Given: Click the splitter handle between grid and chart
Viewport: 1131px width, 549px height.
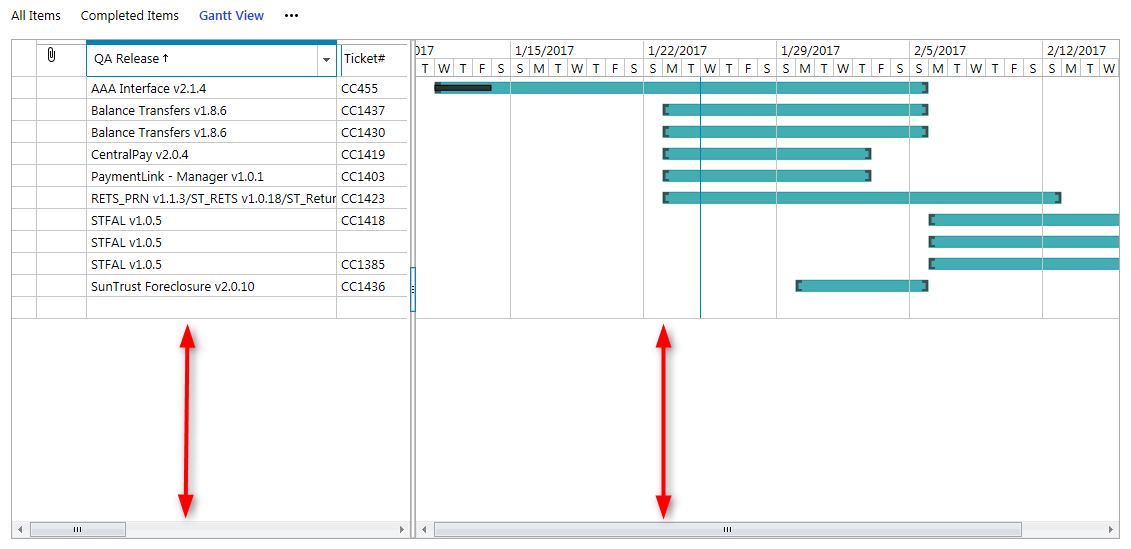Looking at the screenshot, I should pyautogui.click(x=413, y=288).
